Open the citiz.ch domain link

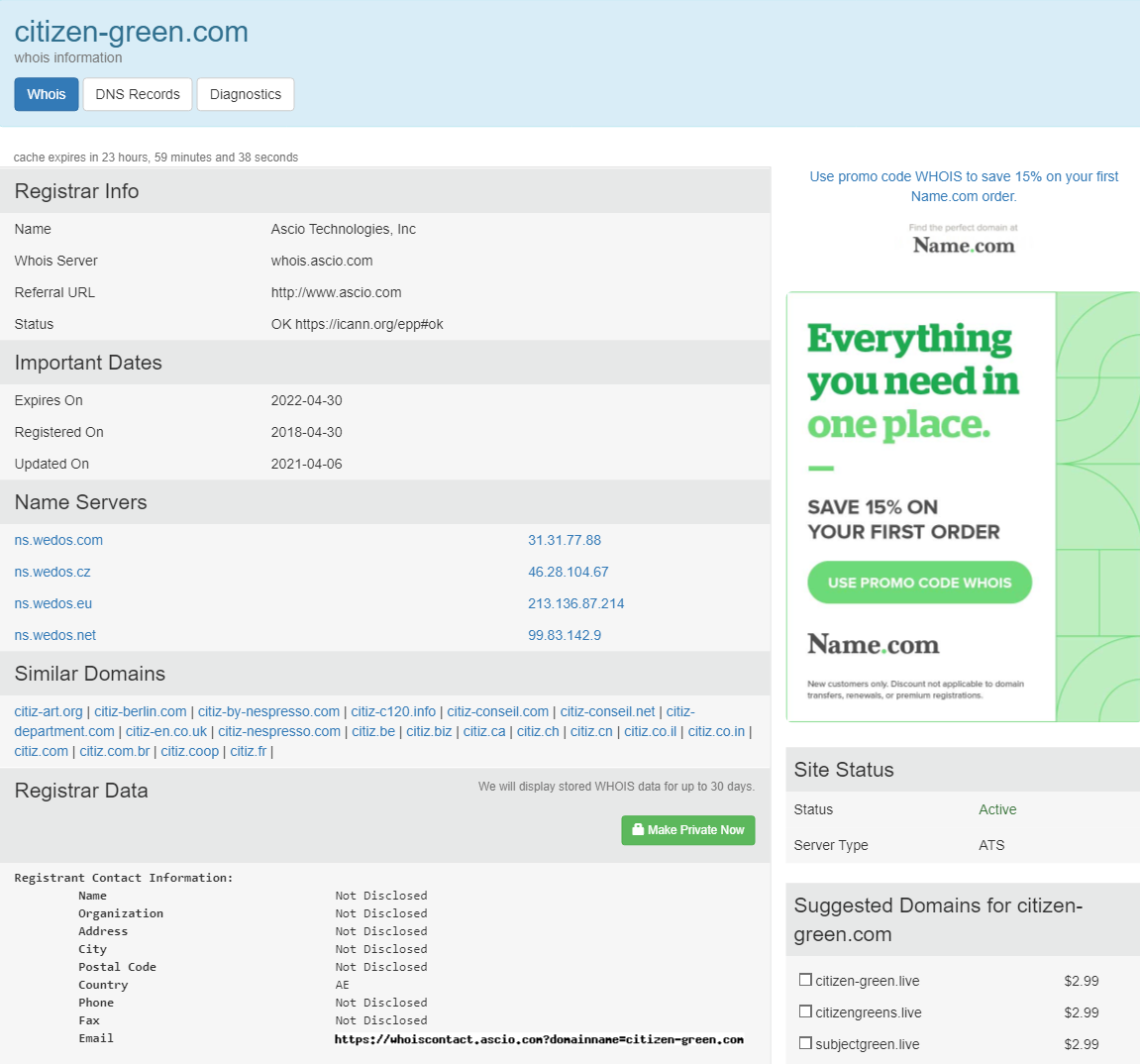point(538,732)
